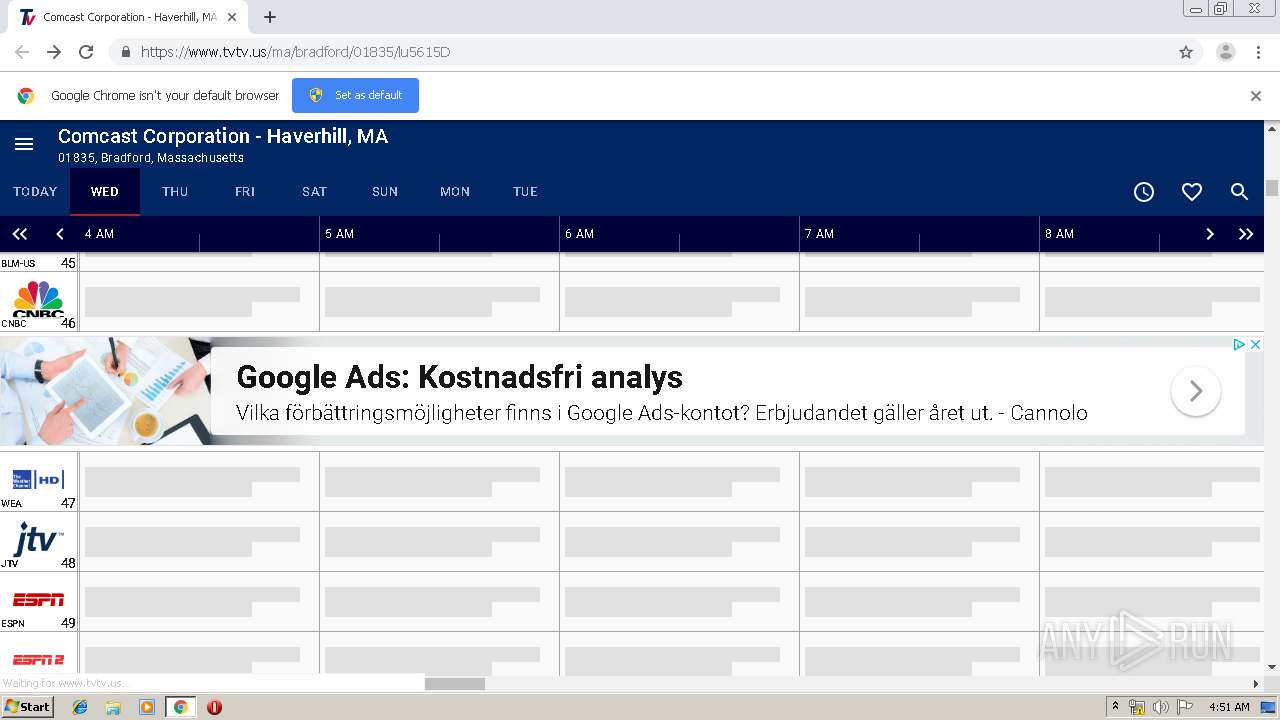This screenshot has width=1280, height=720.
Task: Click the Comcast Corporation tab title
Action: tap(130, 17)
